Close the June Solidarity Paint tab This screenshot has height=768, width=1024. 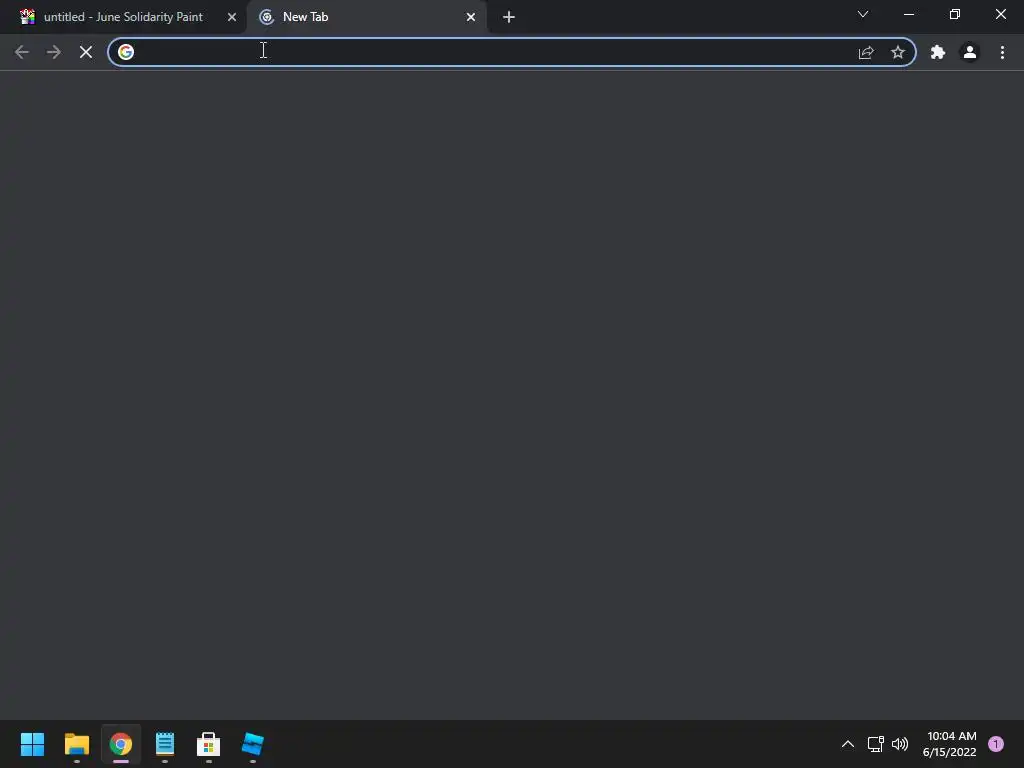[232, 17]
